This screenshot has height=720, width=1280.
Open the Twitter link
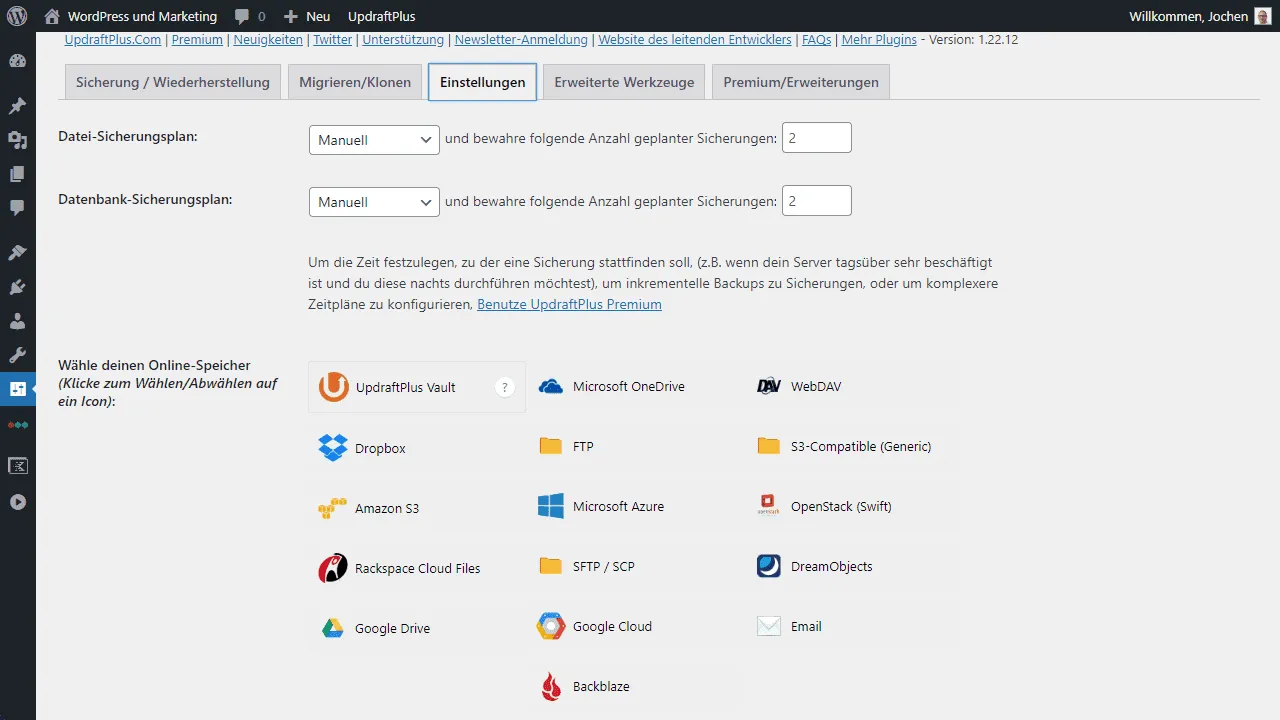332,40
